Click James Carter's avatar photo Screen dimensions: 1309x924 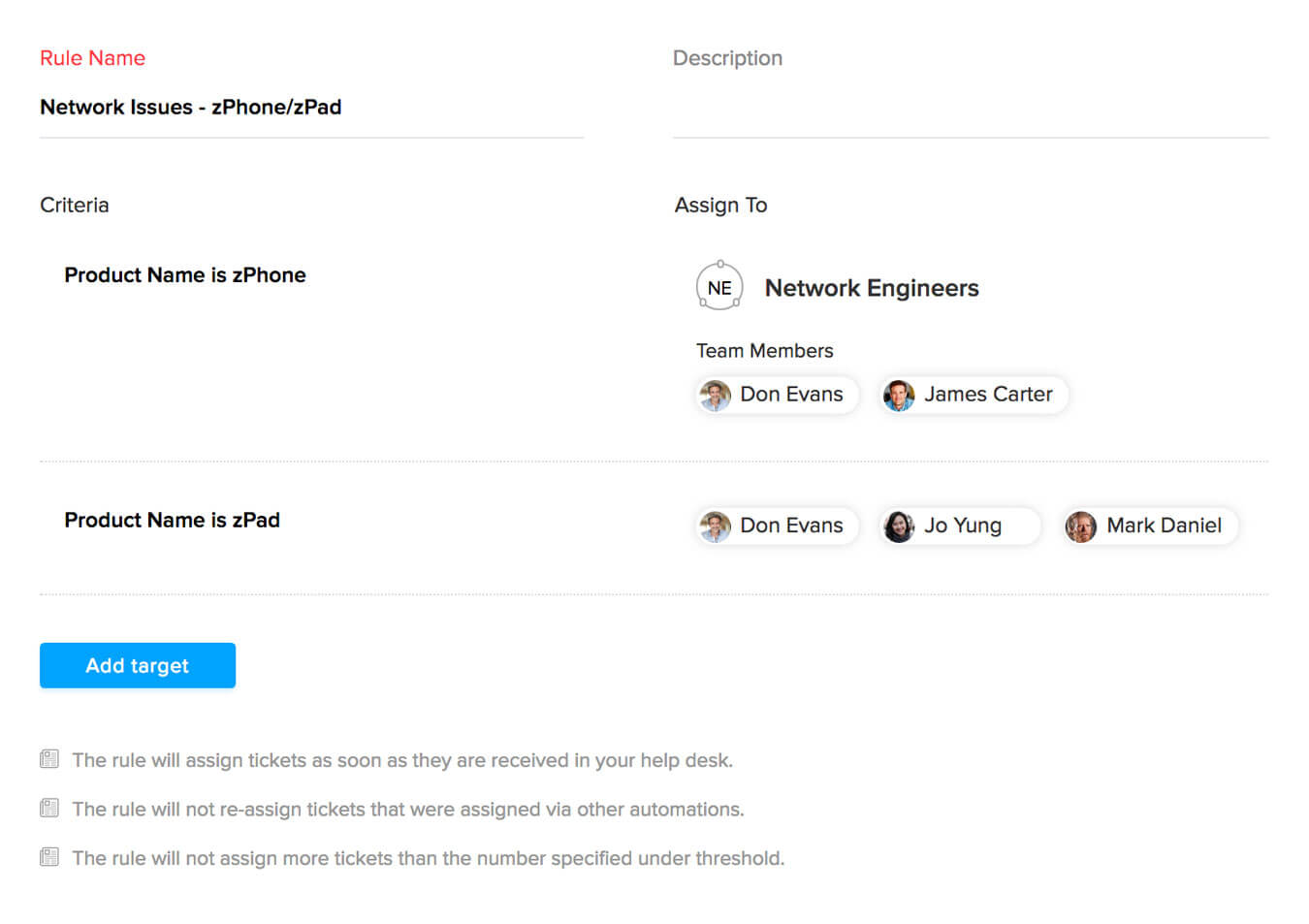(899, 396)
